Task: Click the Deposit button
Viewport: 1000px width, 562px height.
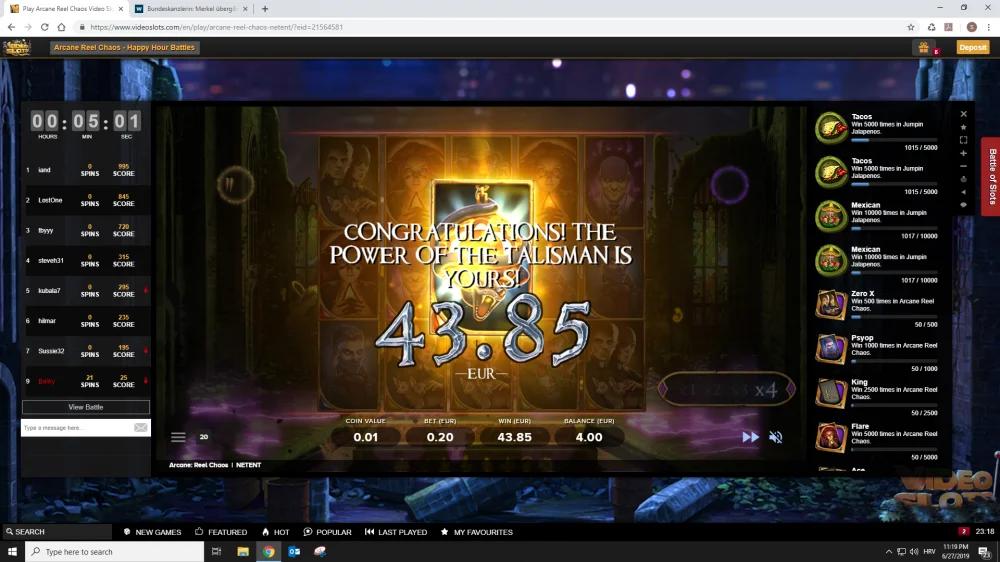Action: pos(973,47)
